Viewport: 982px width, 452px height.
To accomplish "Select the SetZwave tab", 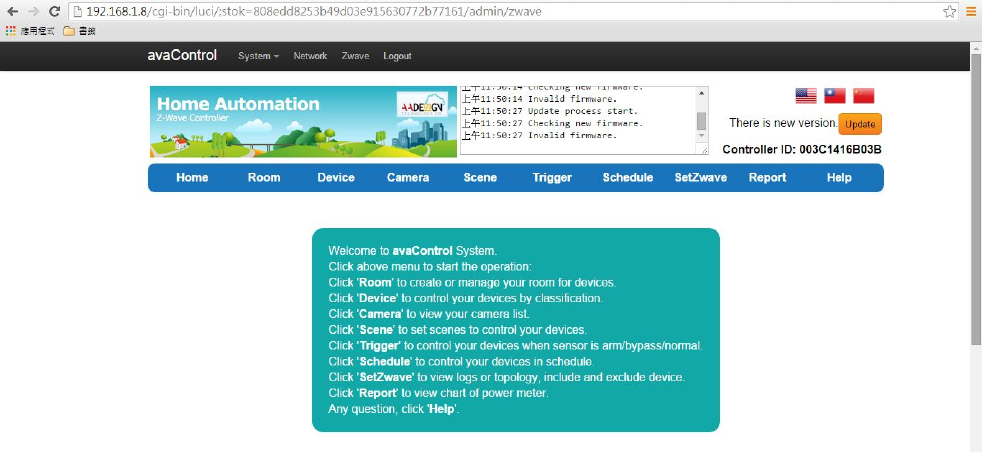I will [701, 178].
